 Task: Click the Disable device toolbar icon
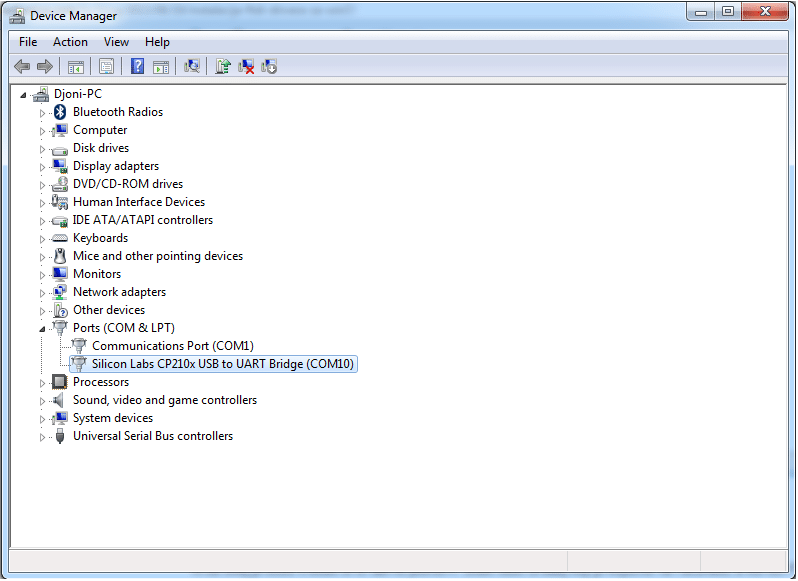(269, 67)
